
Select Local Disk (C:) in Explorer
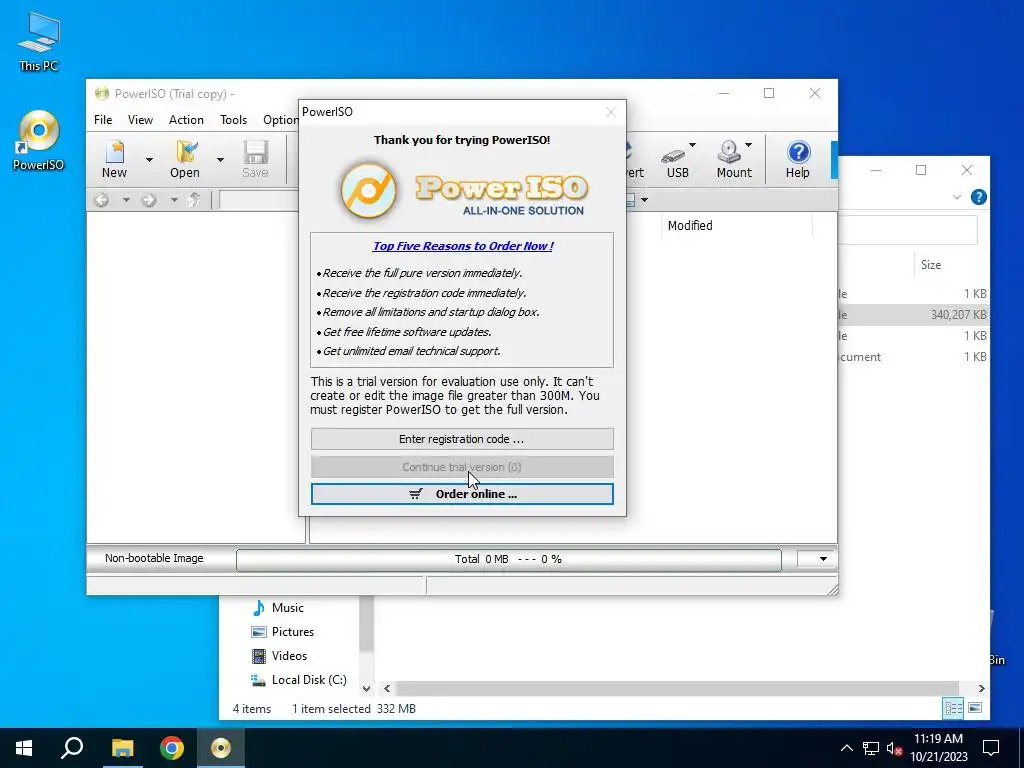coord(298,680)
